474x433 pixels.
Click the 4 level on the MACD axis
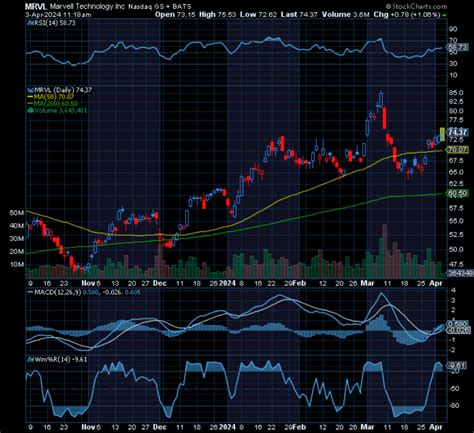point(452,290)
